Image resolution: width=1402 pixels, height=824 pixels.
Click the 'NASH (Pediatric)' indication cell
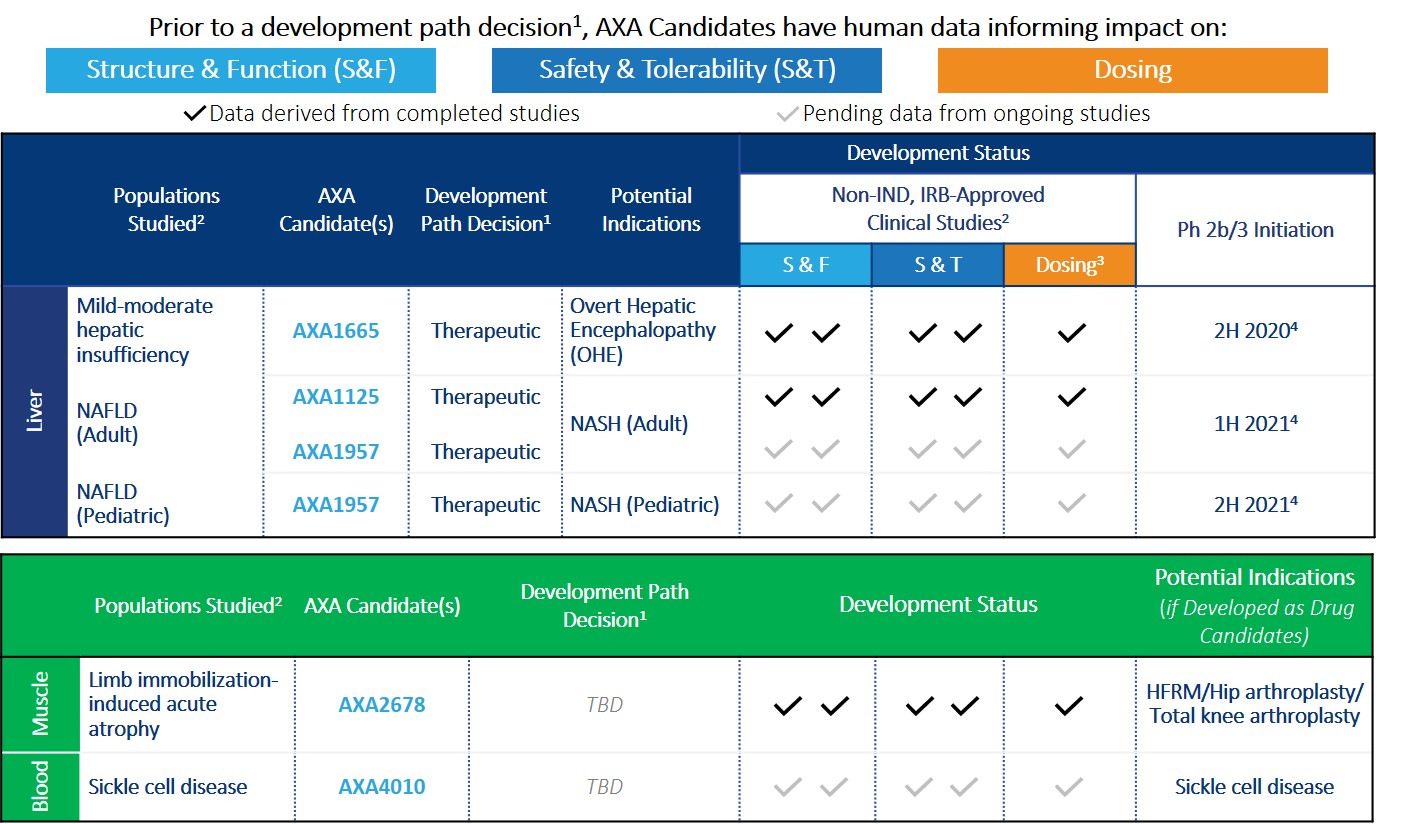645,505
